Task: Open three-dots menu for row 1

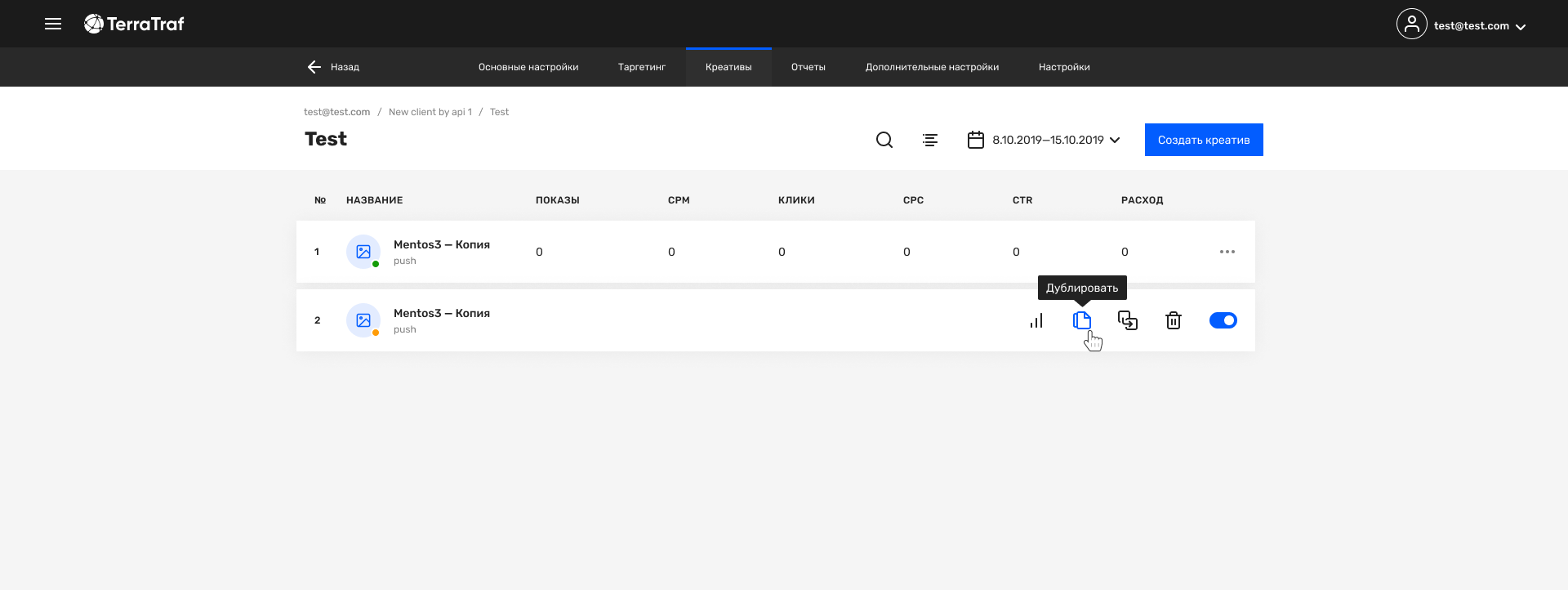Action: pos(1227,252)
